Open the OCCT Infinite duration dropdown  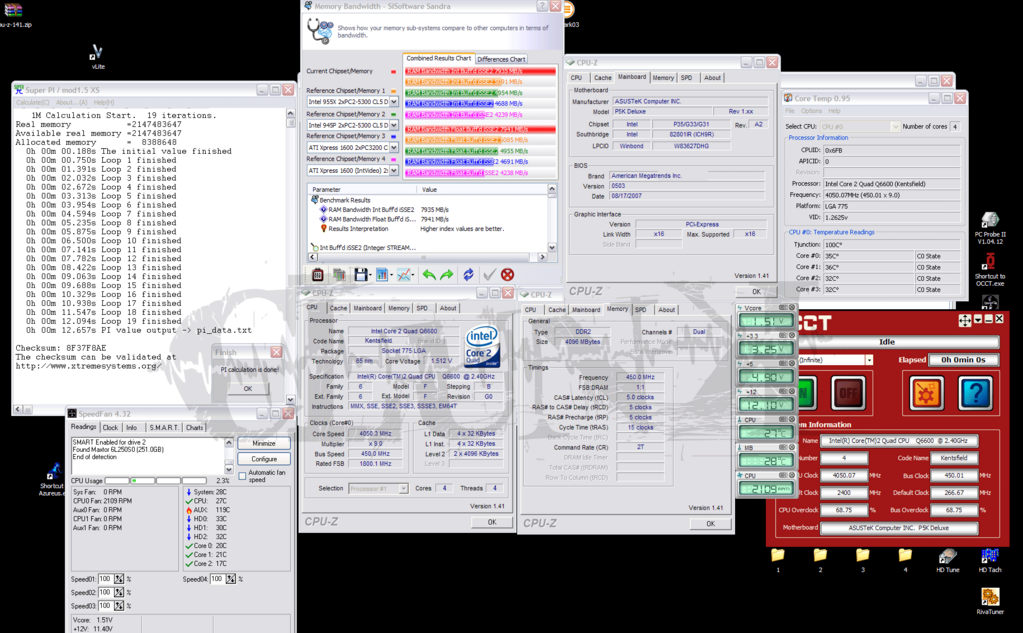coord(869,360)
